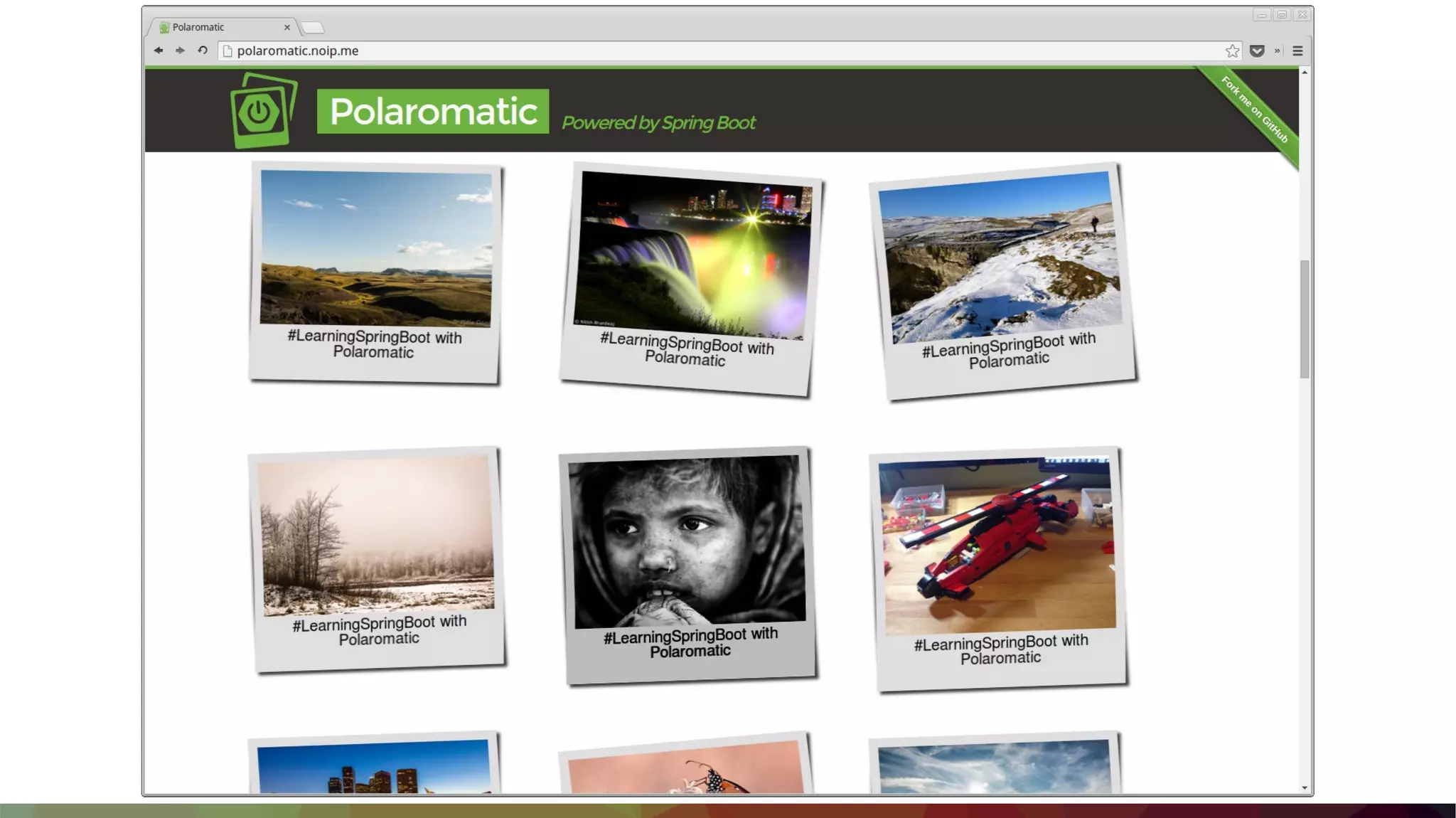
Task: Expand hidden extensions chevron
Action: coord(1278,51)
